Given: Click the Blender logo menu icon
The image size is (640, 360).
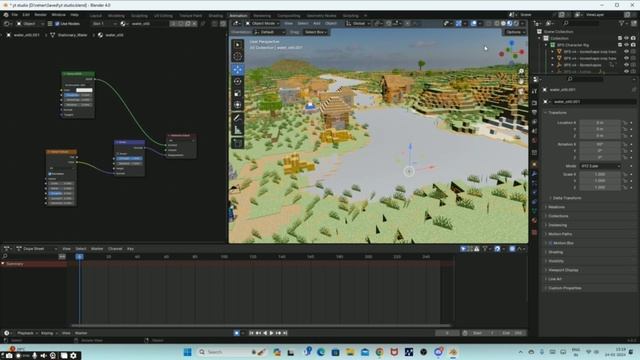Looking at the screenshot, I should click(x=6, y=15).
